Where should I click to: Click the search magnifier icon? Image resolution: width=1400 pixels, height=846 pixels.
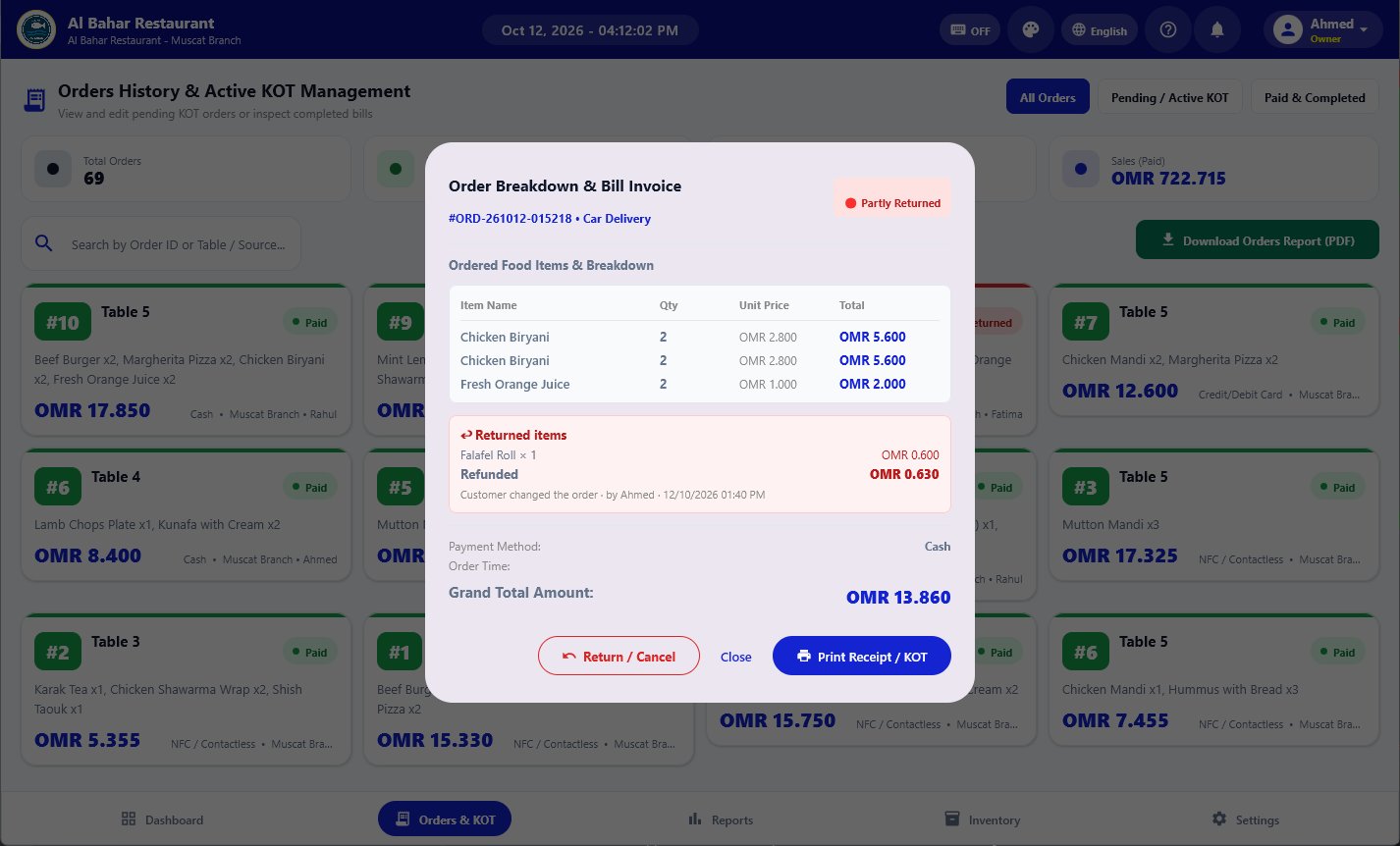pos(44,243)
